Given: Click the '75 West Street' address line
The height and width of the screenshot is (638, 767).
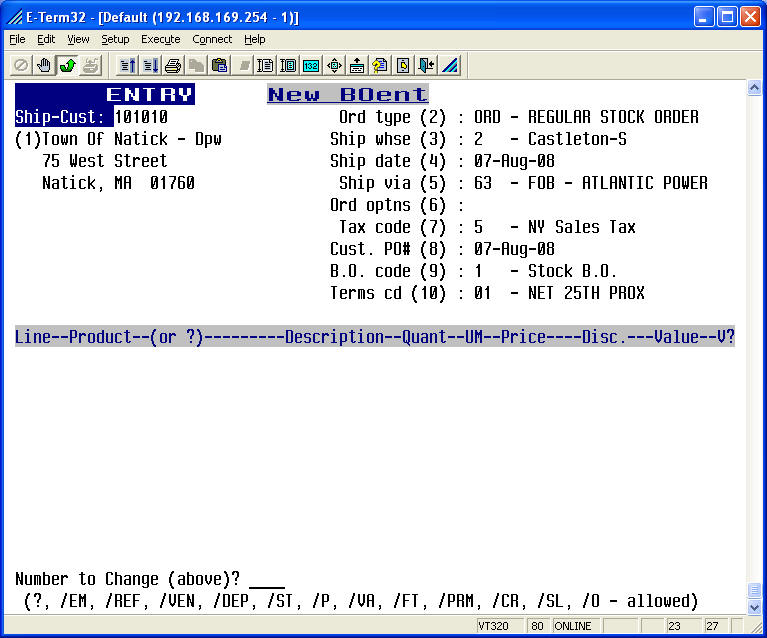Looking at the screenshot, I should pos(105,161).
